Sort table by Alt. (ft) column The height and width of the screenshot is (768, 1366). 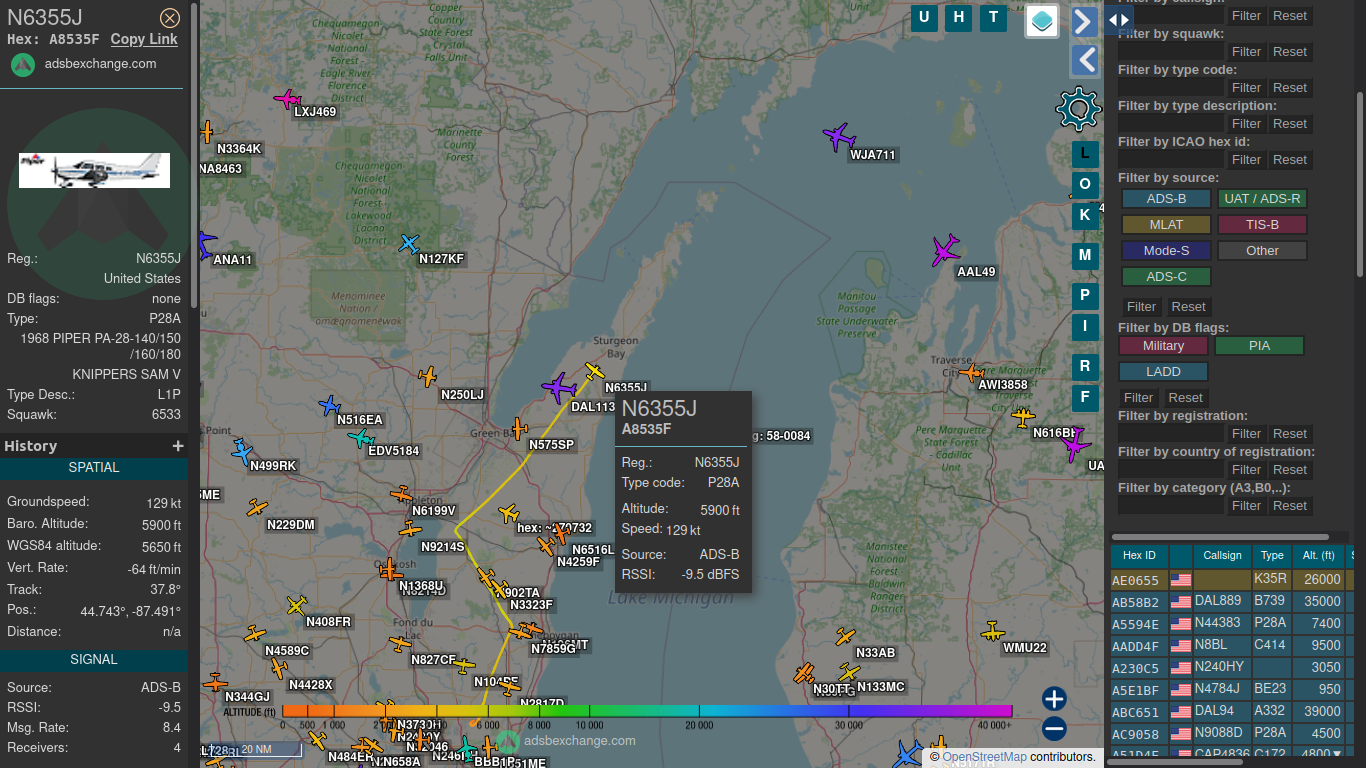coord(1319,555)
